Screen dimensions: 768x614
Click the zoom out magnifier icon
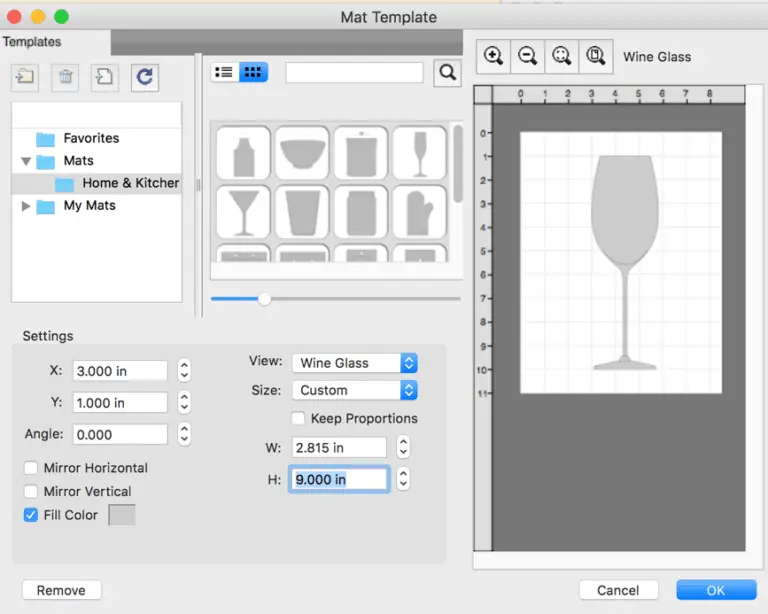click(x=527, y=57)
